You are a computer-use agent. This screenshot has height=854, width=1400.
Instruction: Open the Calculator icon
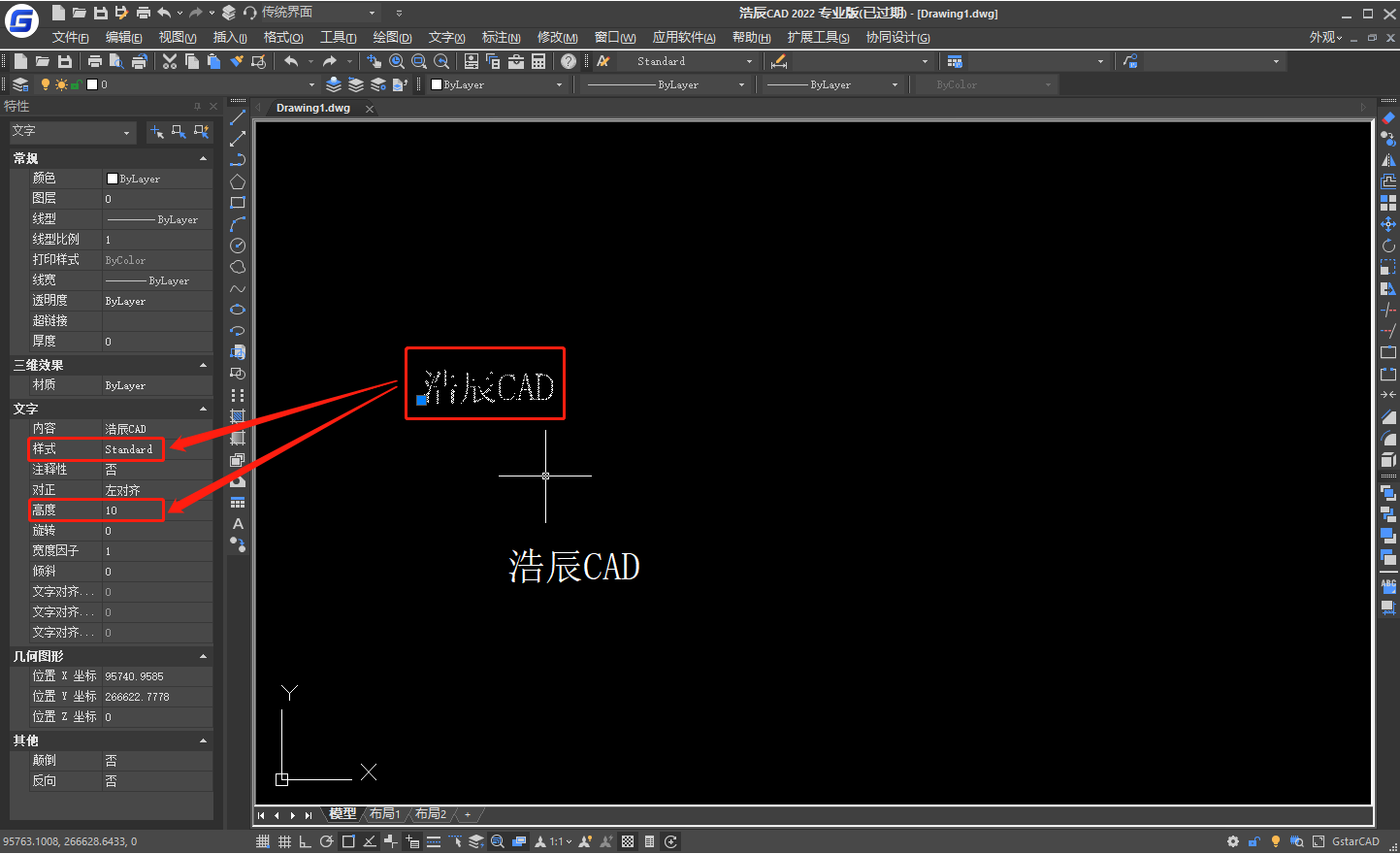538,61
